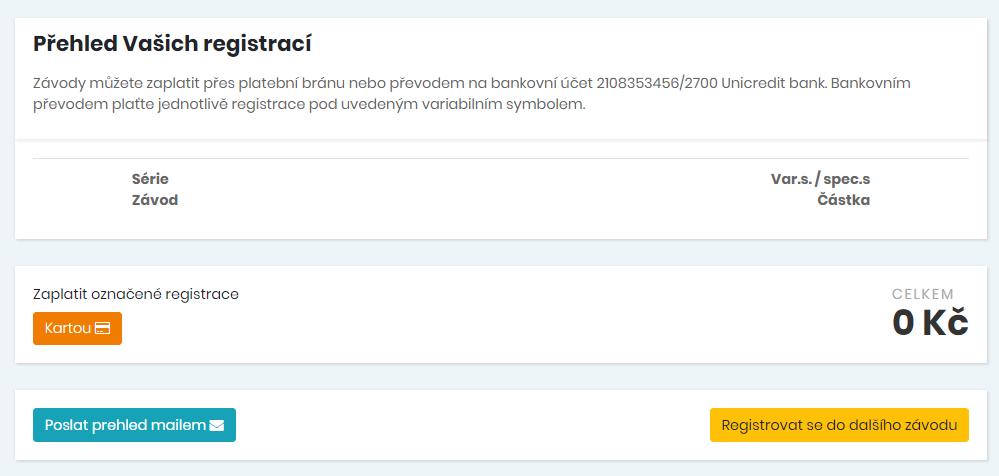This screenshot has height=476, width=999.
Task: Click the divider line above the table headers
Action: 500,158
